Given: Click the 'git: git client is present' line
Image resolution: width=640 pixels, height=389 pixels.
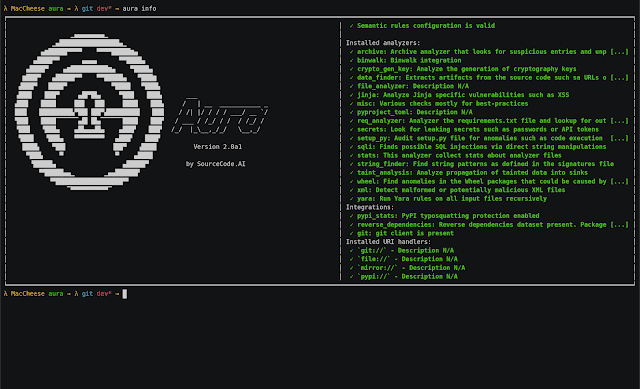Looking at the screenshot, I should pyautogui.click(x=402, y=233).
